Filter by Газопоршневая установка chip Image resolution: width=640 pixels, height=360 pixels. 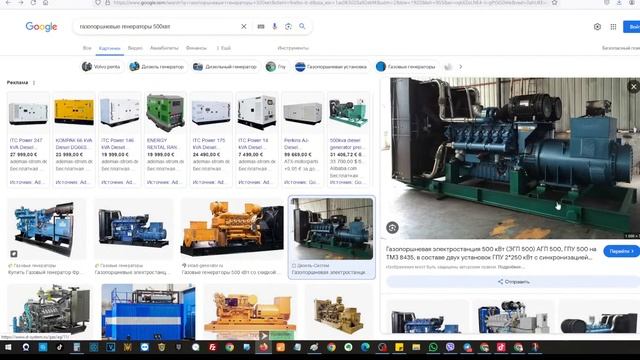pos(331,67)
